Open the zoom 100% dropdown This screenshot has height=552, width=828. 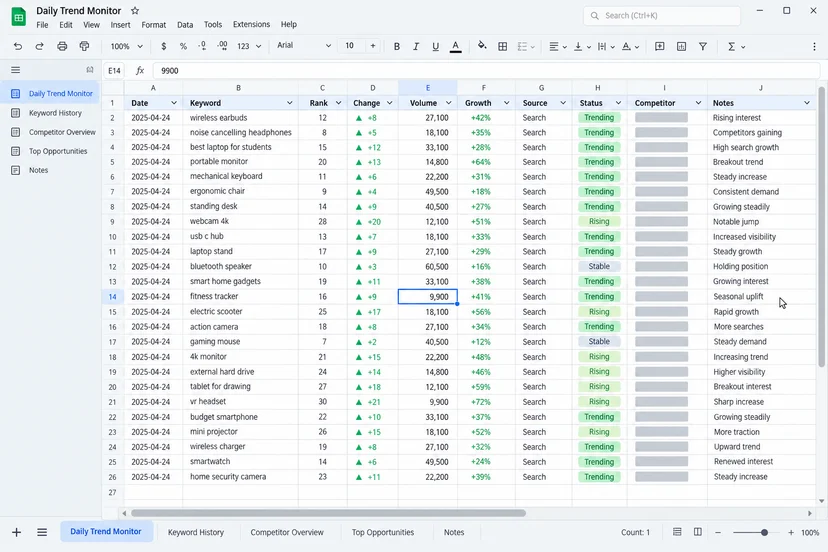127,46
